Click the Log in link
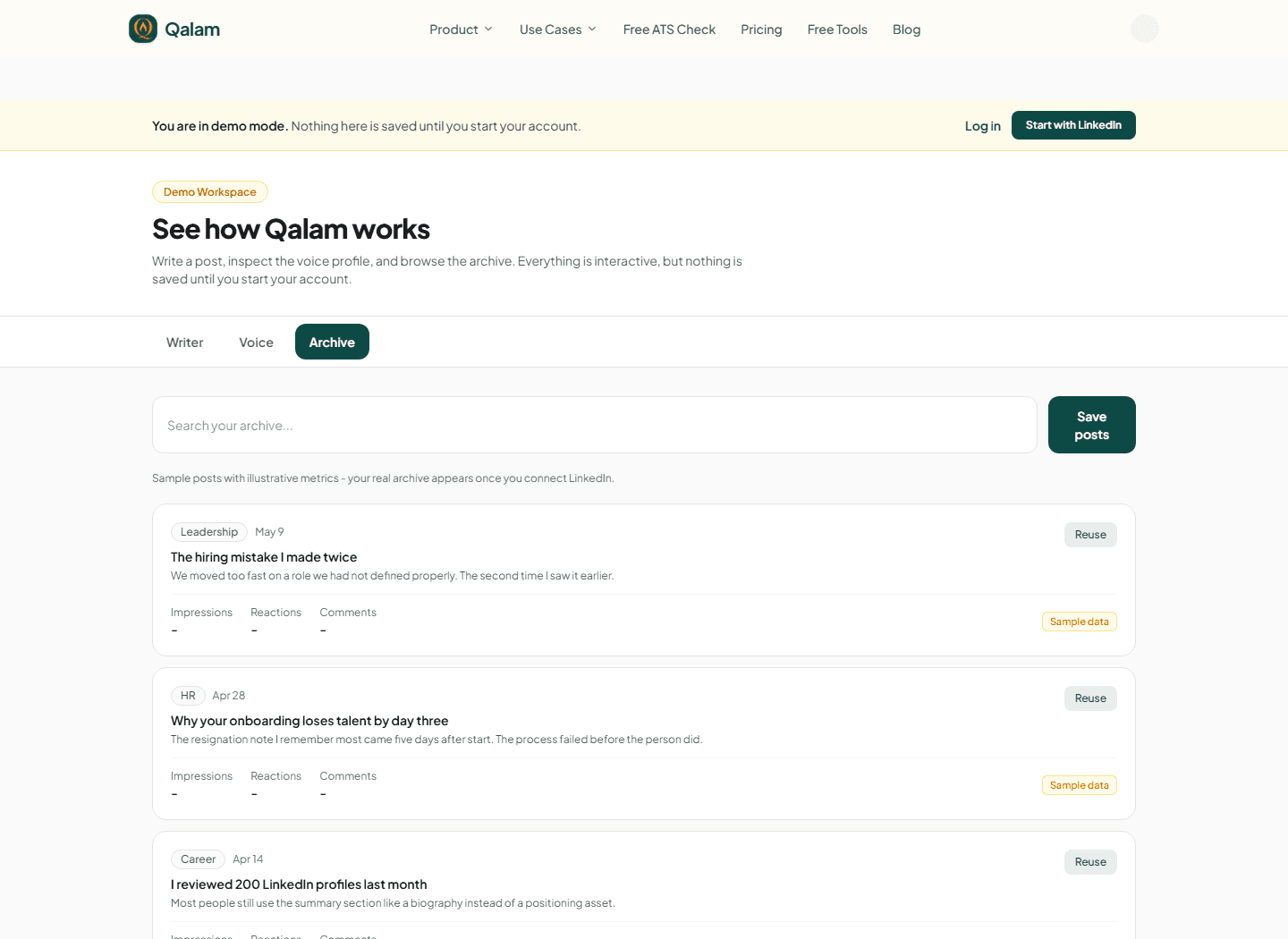1288x939 pixels. [982, 126]
